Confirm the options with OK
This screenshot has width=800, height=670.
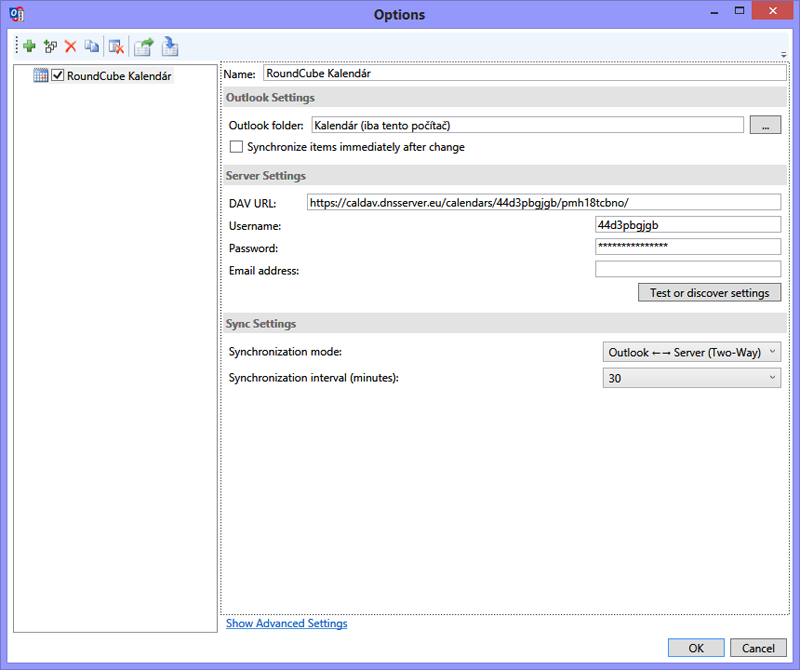(x=696, y=648)
